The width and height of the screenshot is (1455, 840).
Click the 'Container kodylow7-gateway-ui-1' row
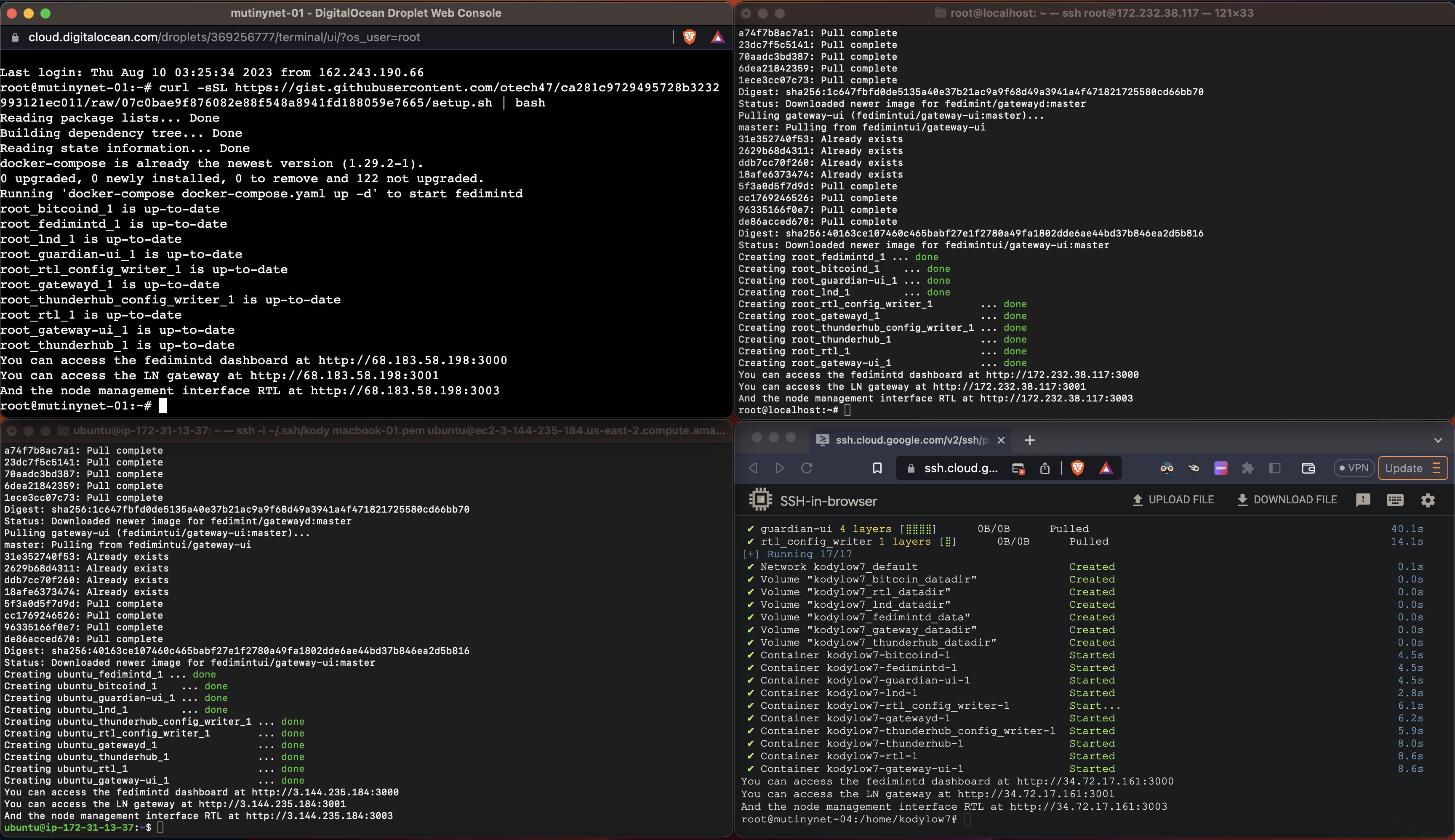[1085, 768]
